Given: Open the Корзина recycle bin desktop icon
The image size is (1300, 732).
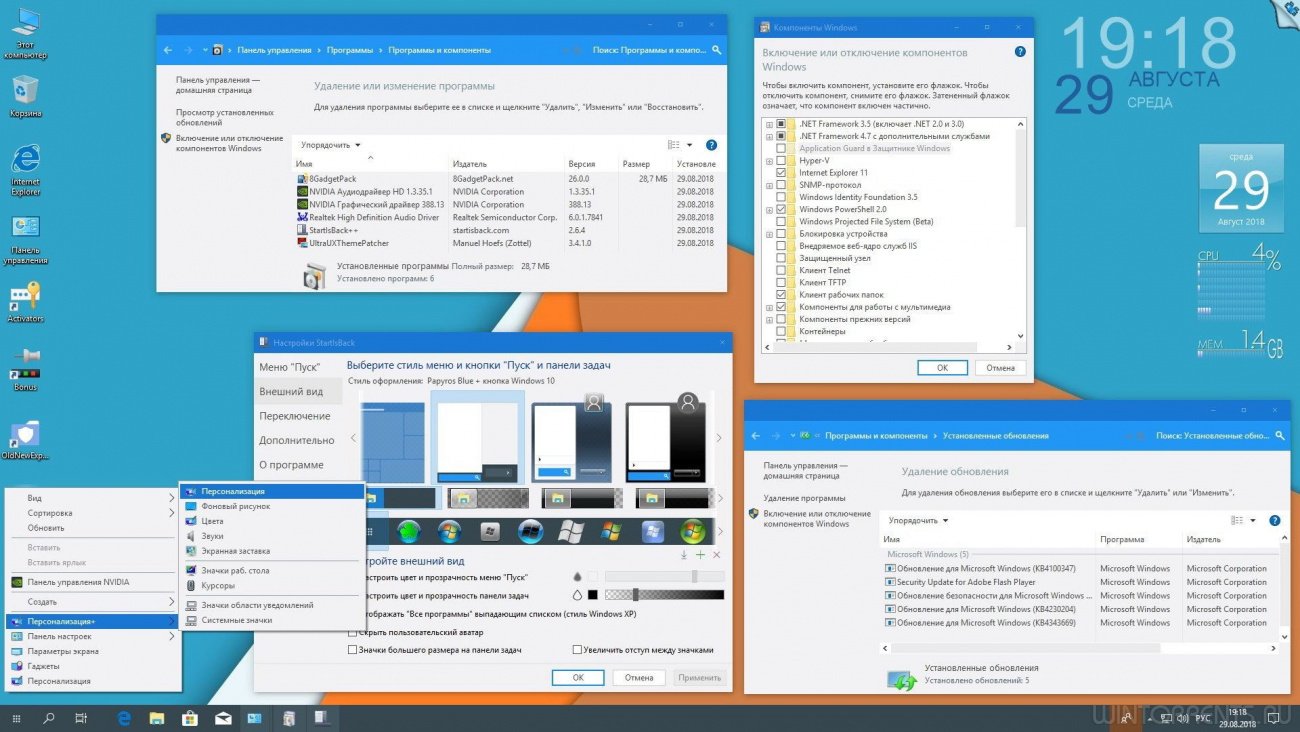Looking at the screenshot, I should [25, 97].
